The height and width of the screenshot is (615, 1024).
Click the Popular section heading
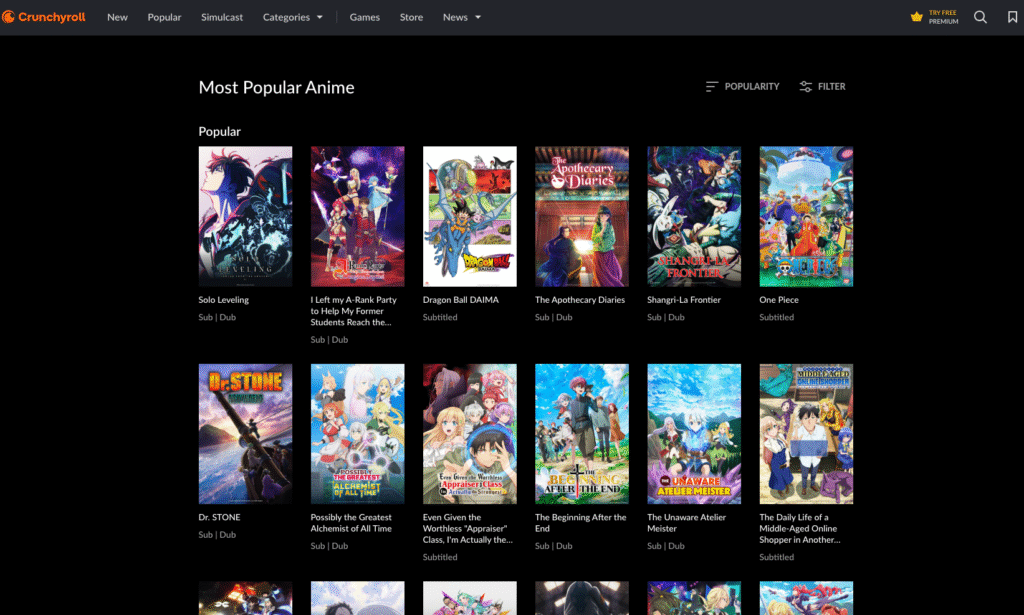219,131
